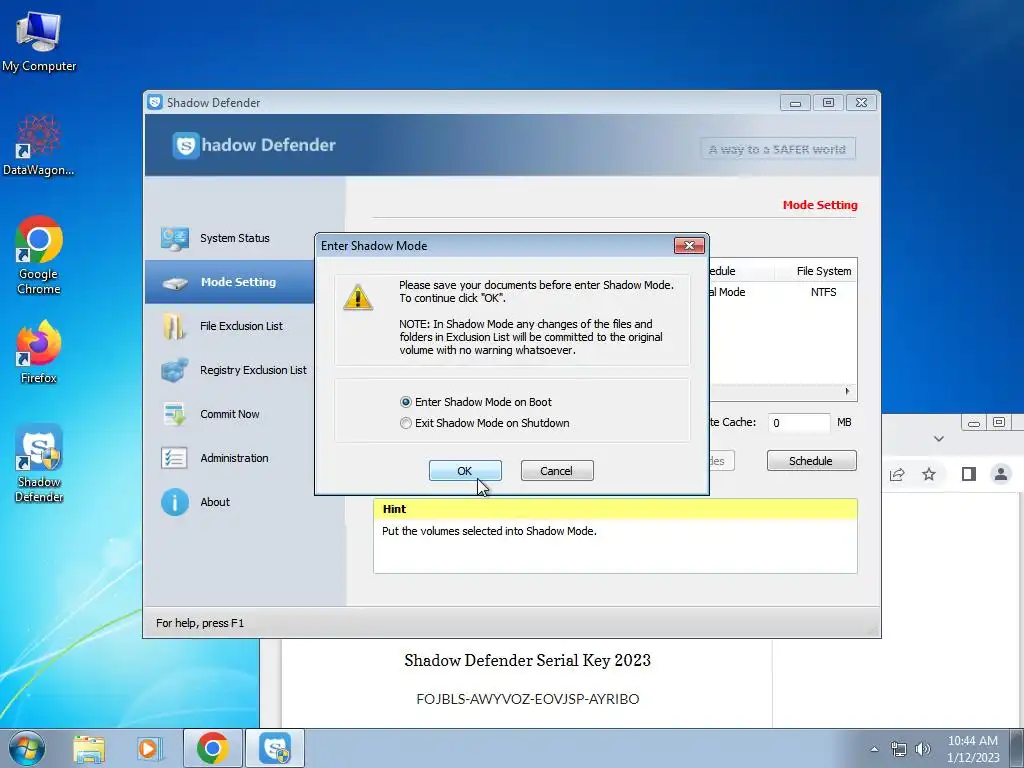The width and height of the screenshot is (1024, 768).
Task: Click the 'Shadow Defender Serial Key 2023' heading
Action: (x=528, y=660)
